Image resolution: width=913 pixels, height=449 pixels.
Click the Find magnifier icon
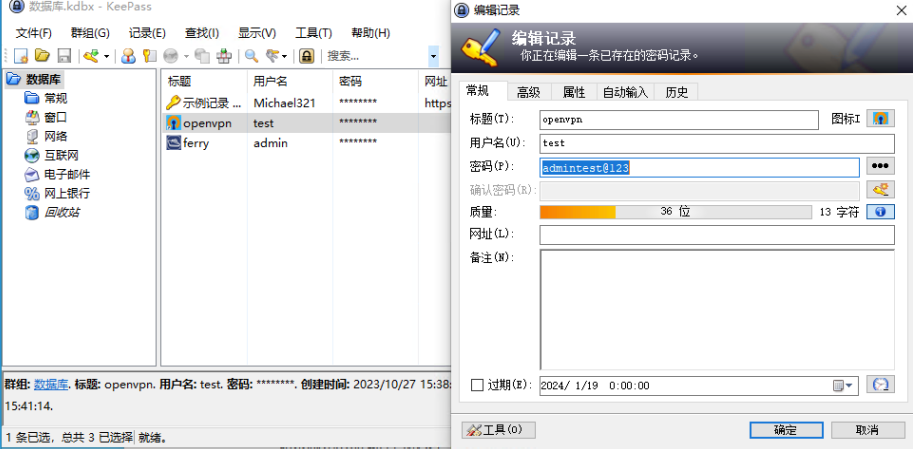click(x=251, y=56)
